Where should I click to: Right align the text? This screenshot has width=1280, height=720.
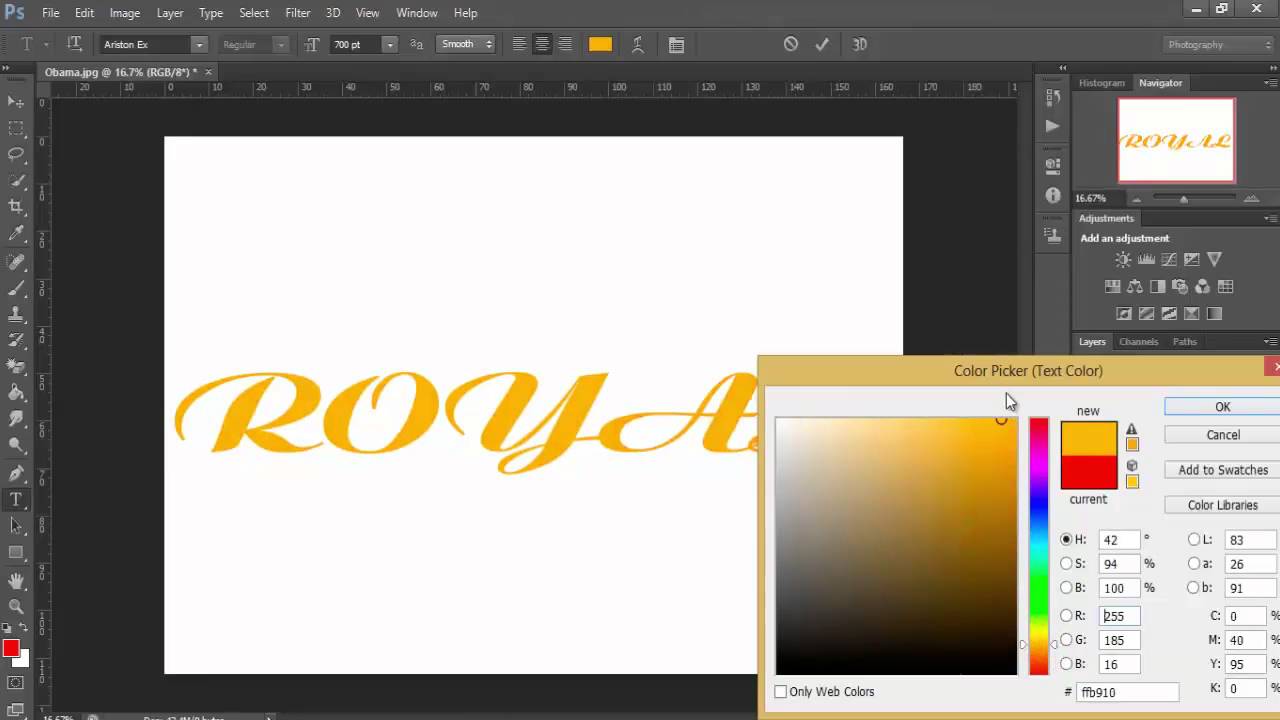[565, 44]
